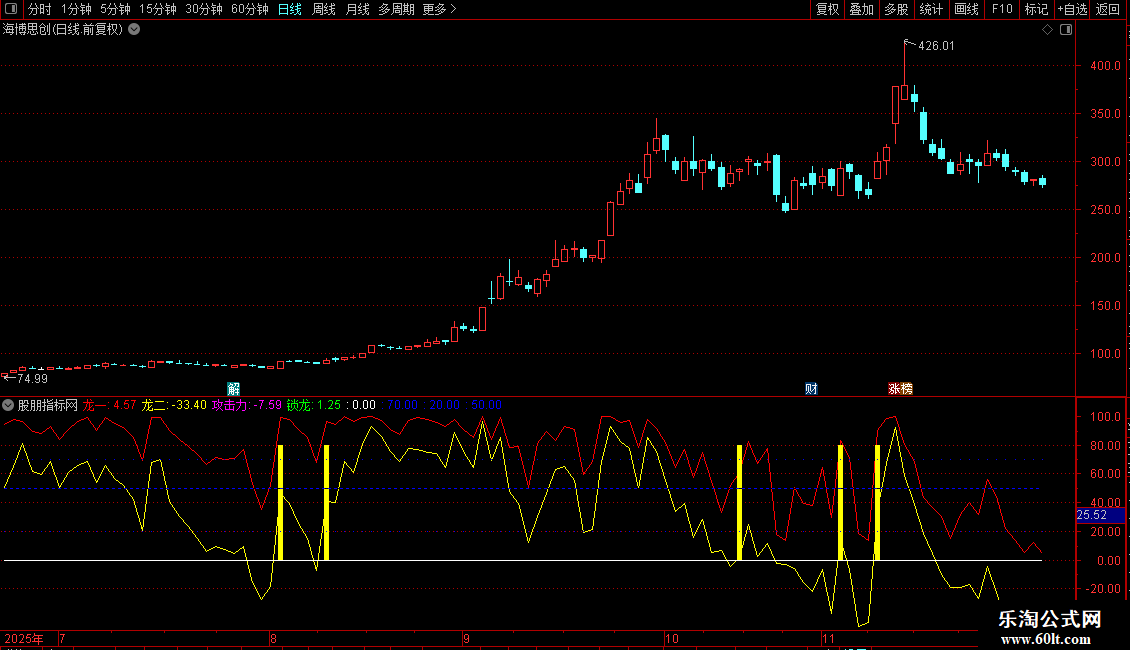The image size is (1130, 650).
Task: Toggle the right side panel icon
Action: [x=1066, y=30]
